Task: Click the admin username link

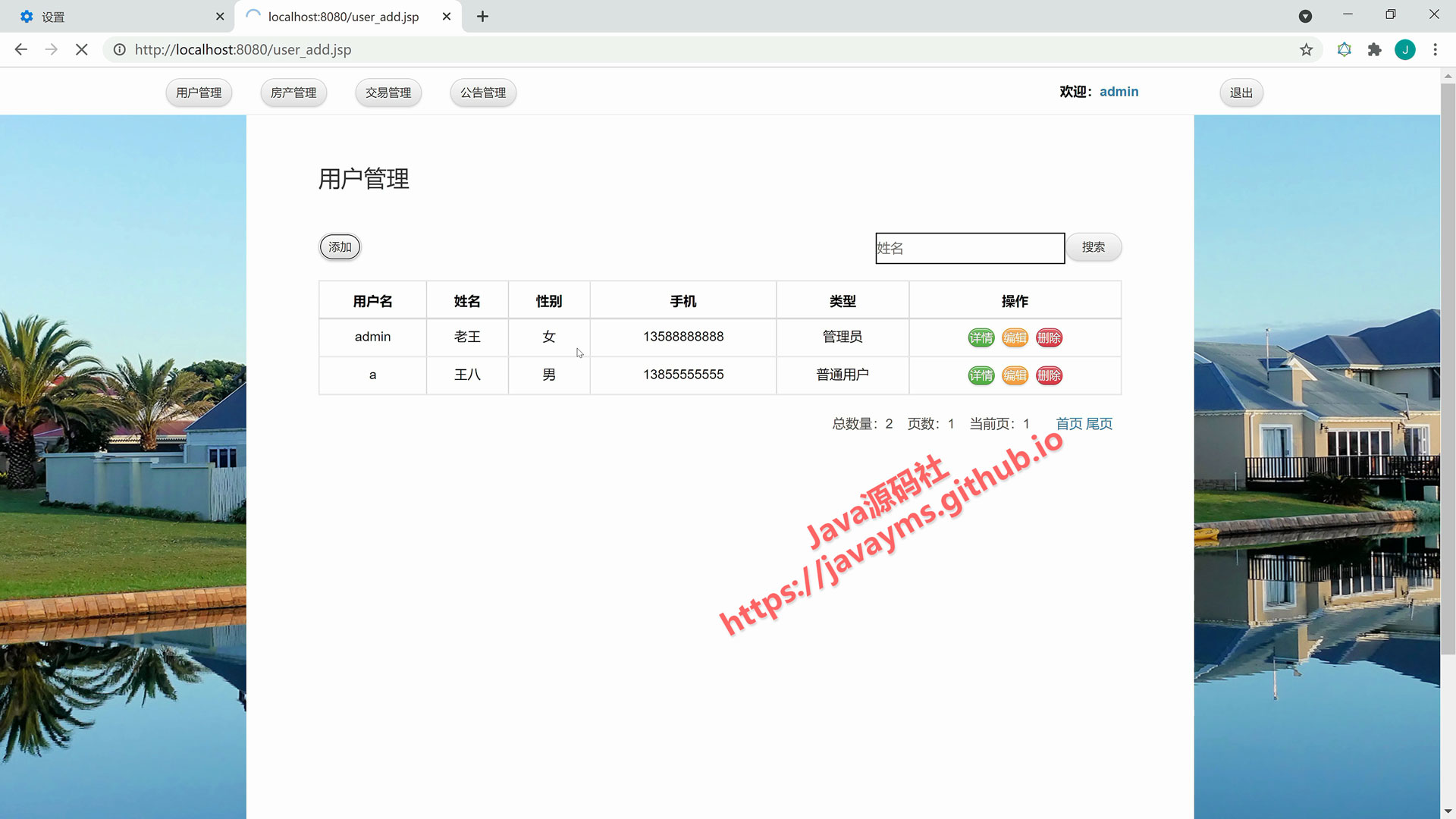Action: click(x=1119, y=92)
